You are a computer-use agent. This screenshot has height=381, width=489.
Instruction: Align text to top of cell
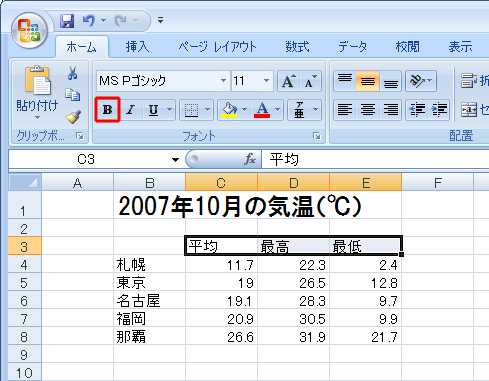(x=345, y=81)
